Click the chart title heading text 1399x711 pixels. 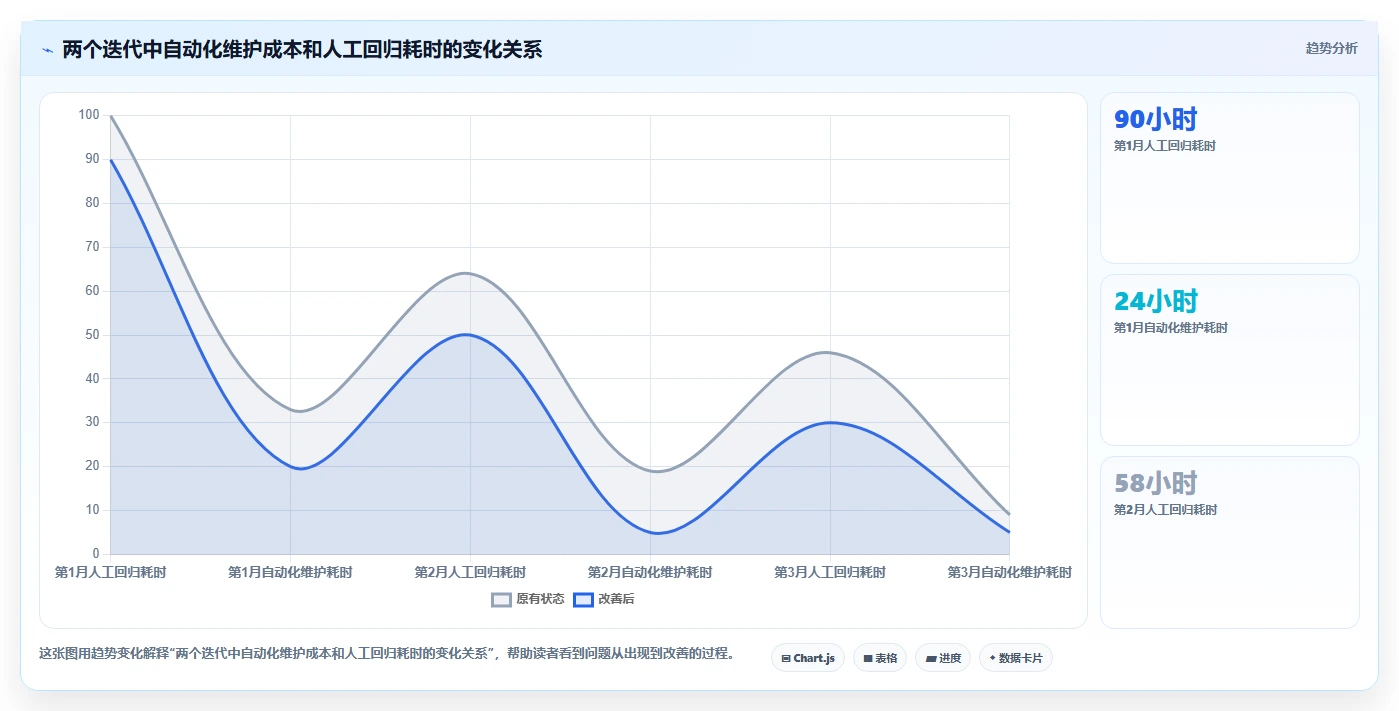coord(302,49)
